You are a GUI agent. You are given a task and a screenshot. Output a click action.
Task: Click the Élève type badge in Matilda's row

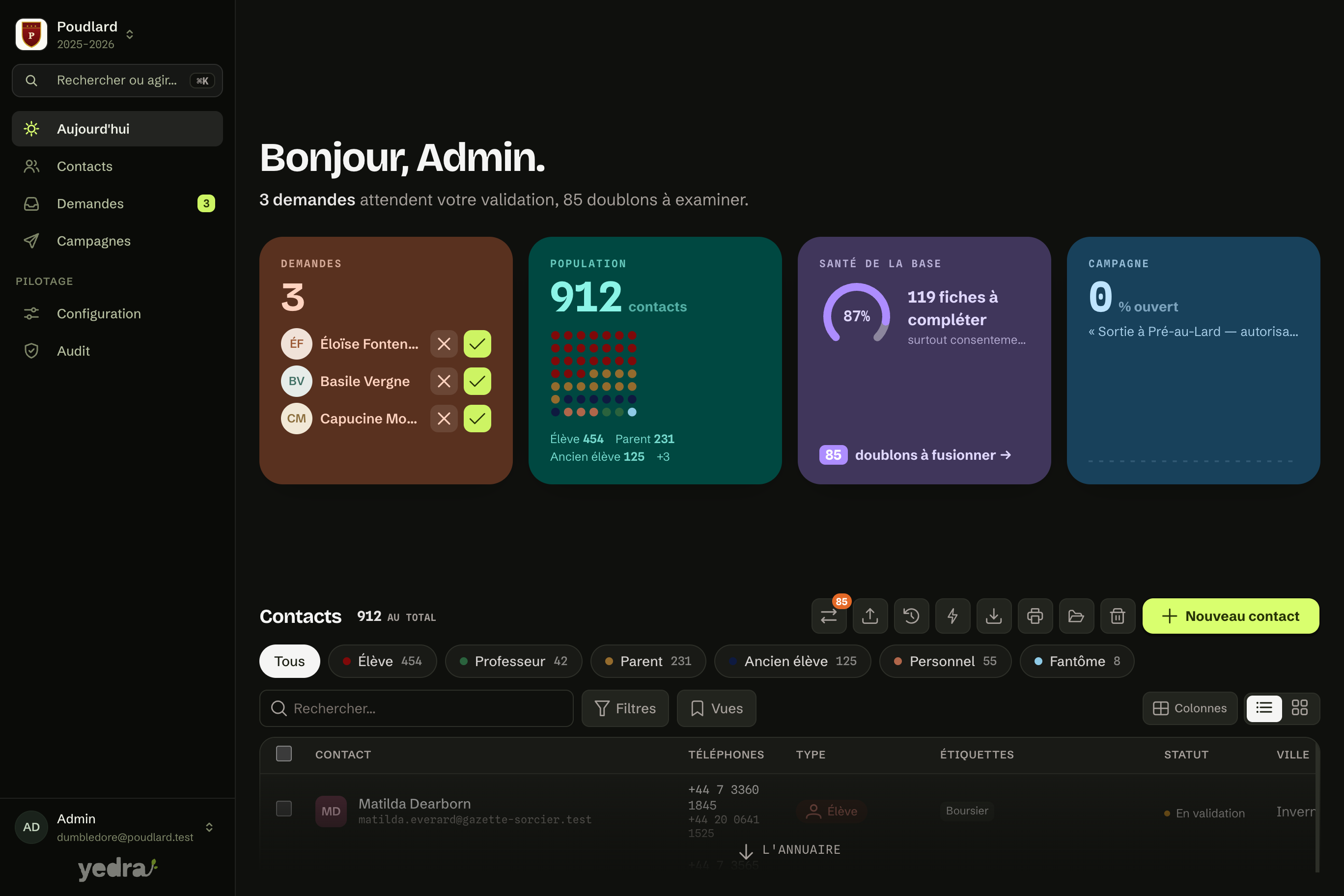[832, 812]
